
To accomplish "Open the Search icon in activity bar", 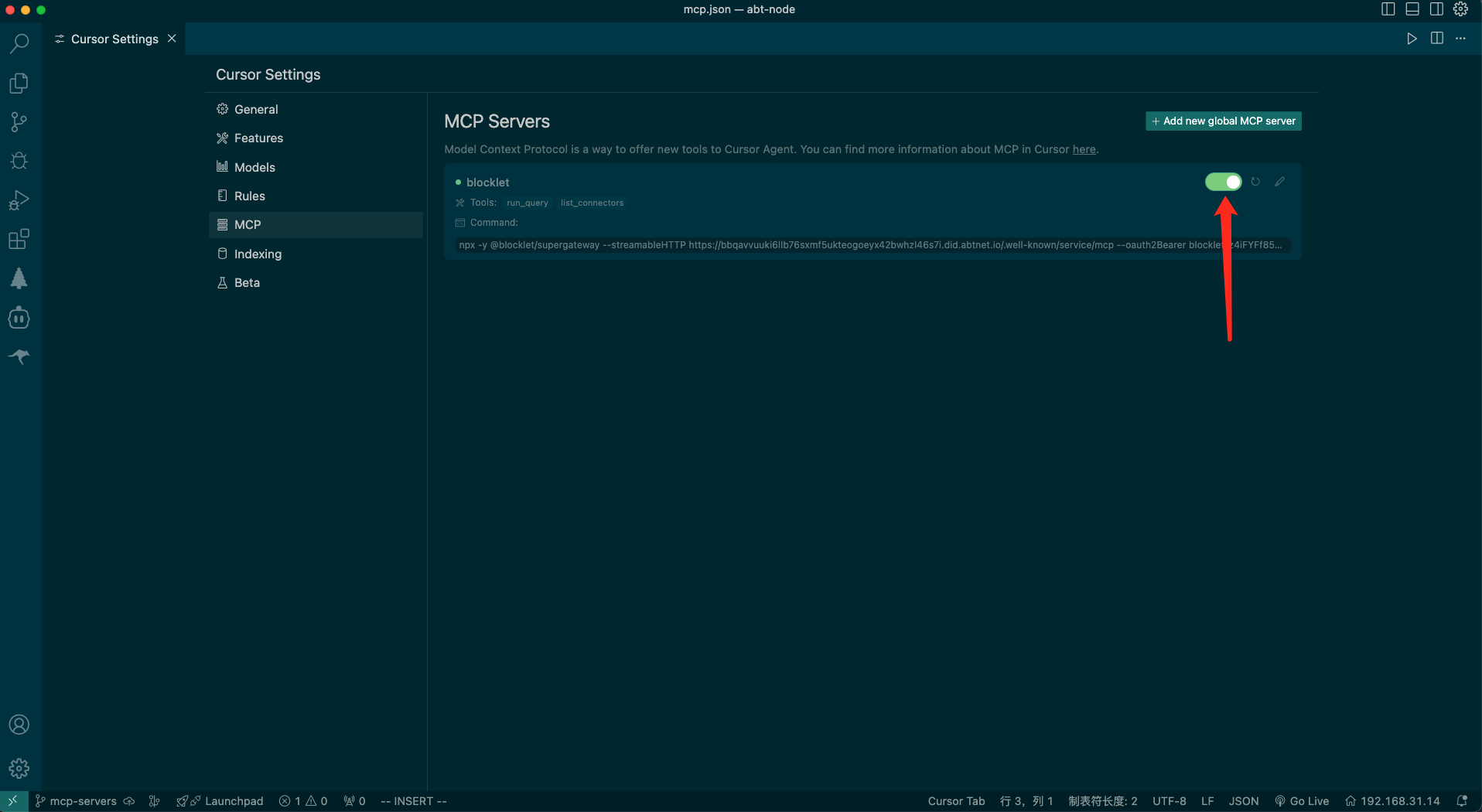I will 19,43.
